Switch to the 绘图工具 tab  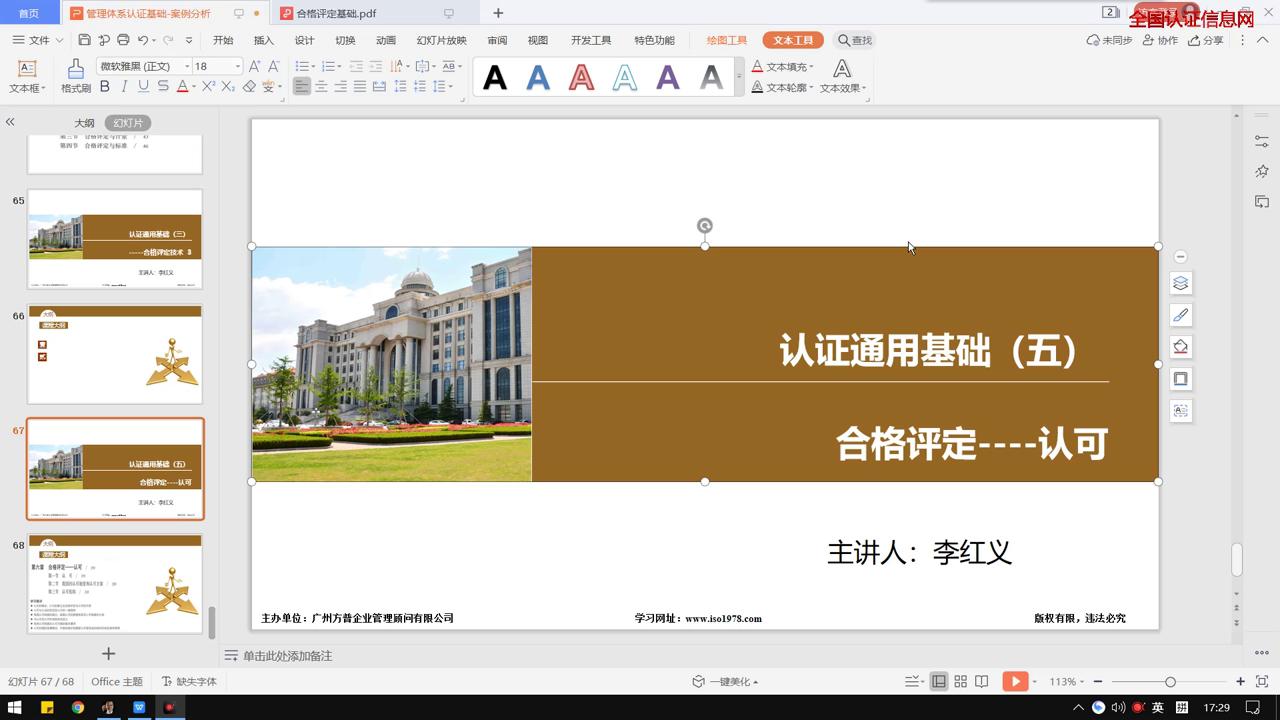coord(727,40)
